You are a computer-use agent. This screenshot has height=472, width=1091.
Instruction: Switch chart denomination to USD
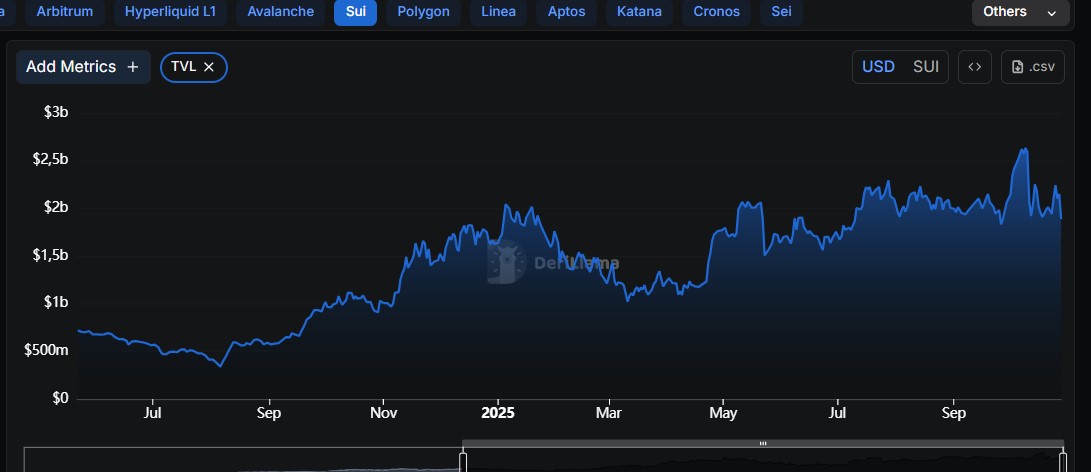click(x=878, y=67)
